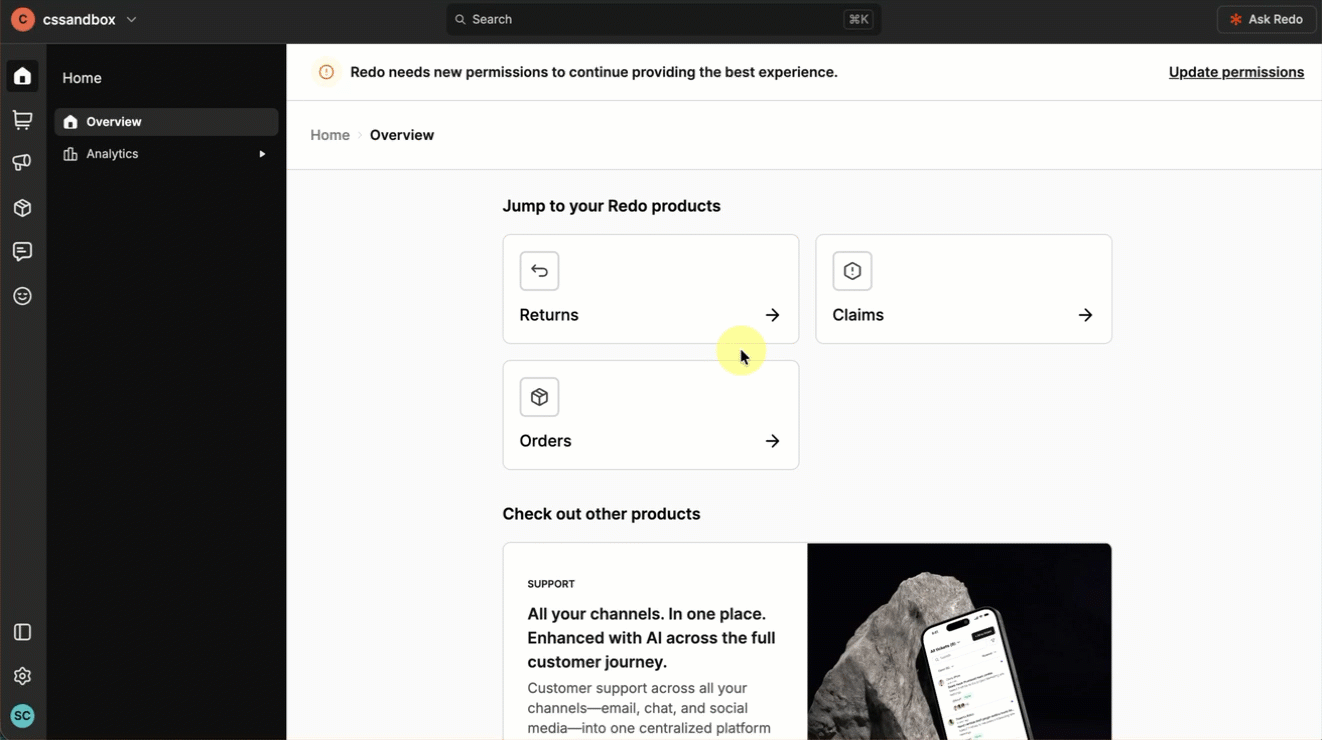Click the SC user avatar

point(22,716)
